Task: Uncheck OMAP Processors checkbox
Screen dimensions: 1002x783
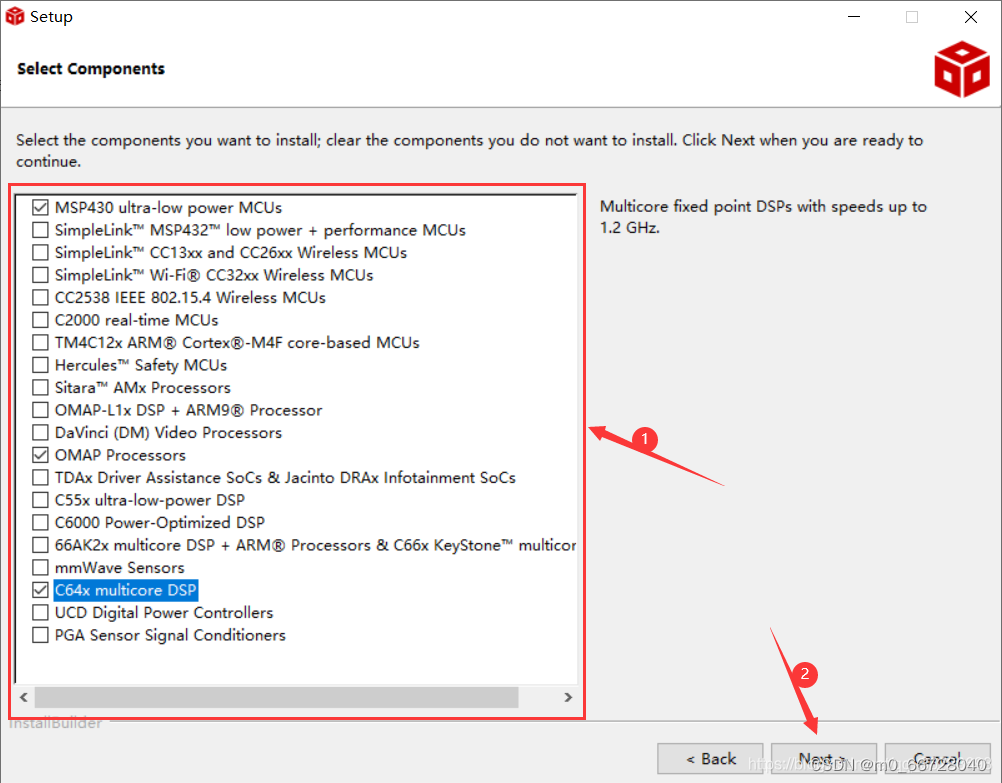Action: pyautogui.click(x=40, y=455)
